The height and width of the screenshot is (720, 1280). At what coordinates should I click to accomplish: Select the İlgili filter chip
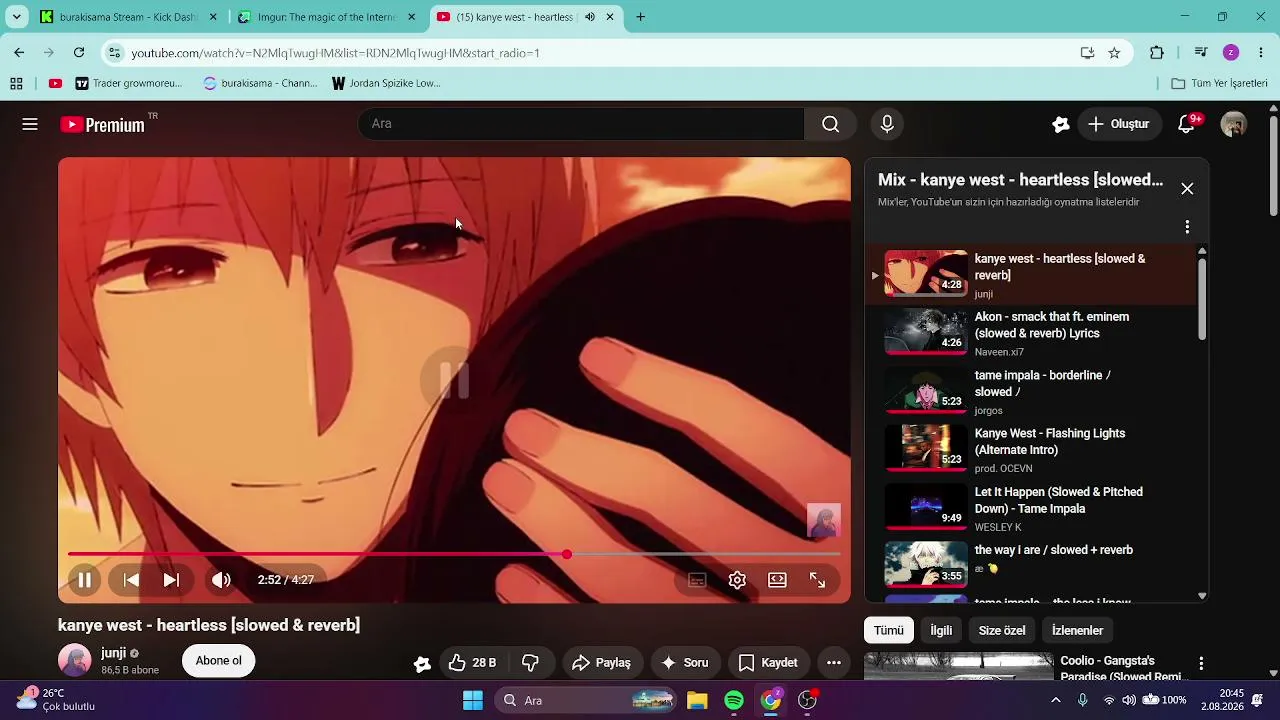[x=941, y=631]
